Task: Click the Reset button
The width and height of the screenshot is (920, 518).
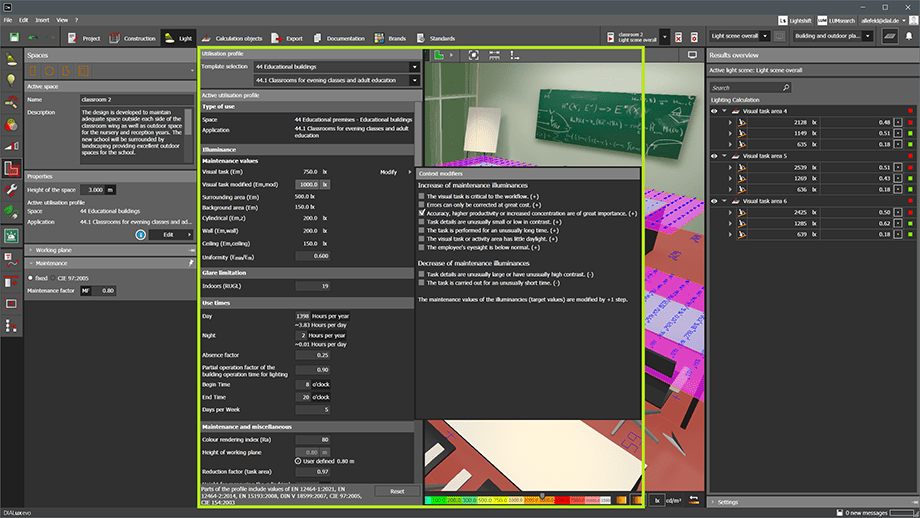Action: (397, 491)
